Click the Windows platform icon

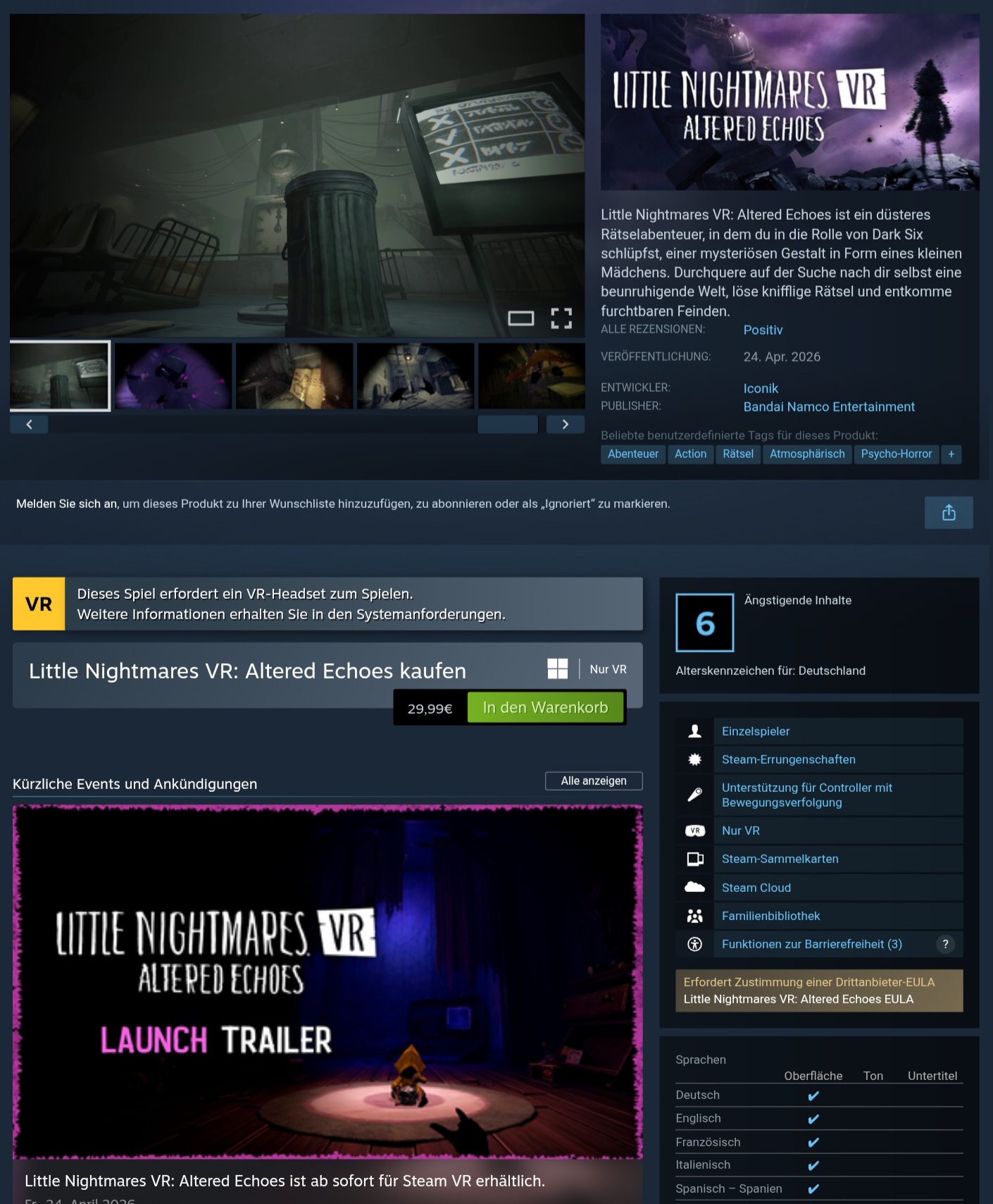click(x=558, y=669)
